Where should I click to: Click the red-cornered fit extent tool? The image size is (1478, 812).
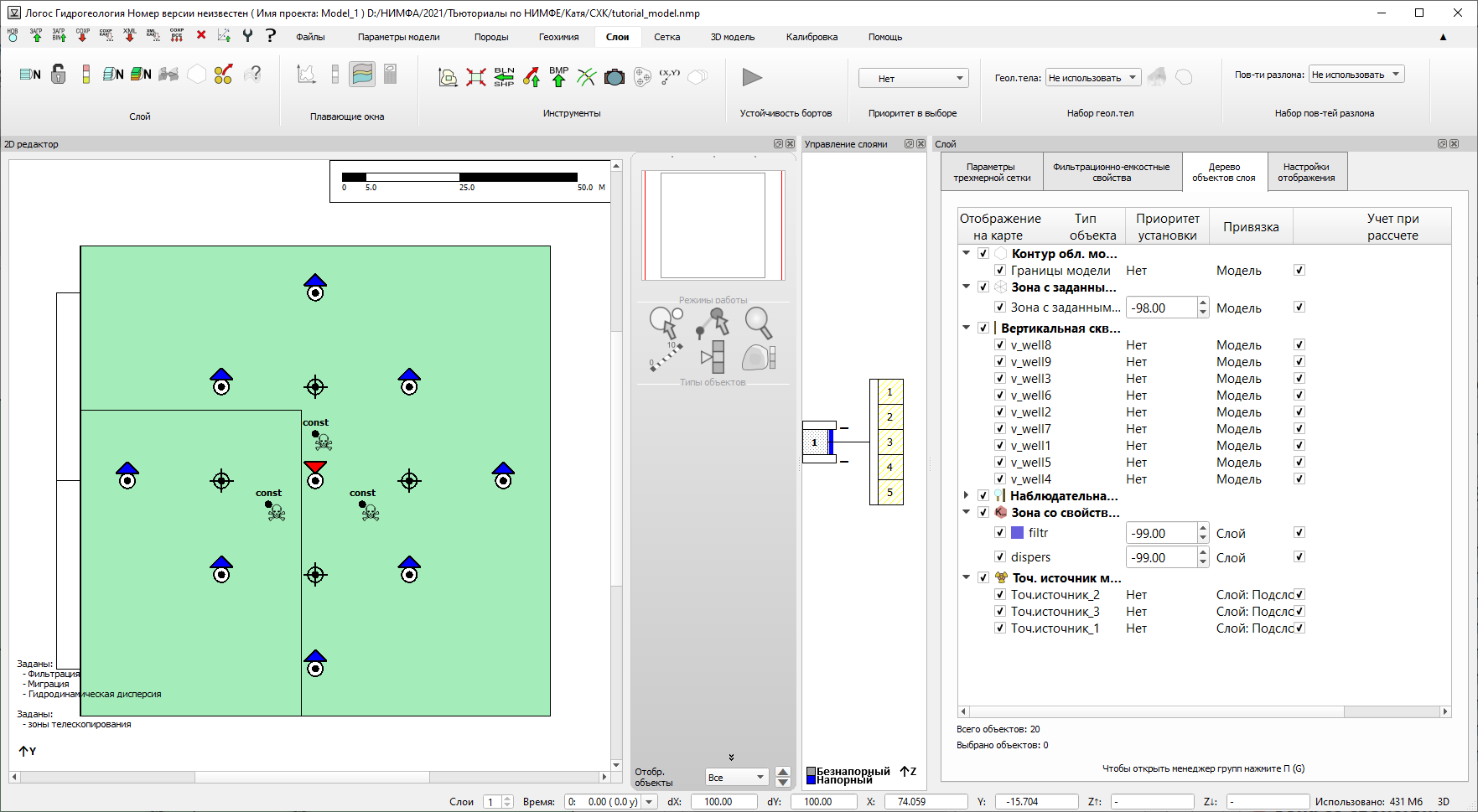[x=476, y=77]
